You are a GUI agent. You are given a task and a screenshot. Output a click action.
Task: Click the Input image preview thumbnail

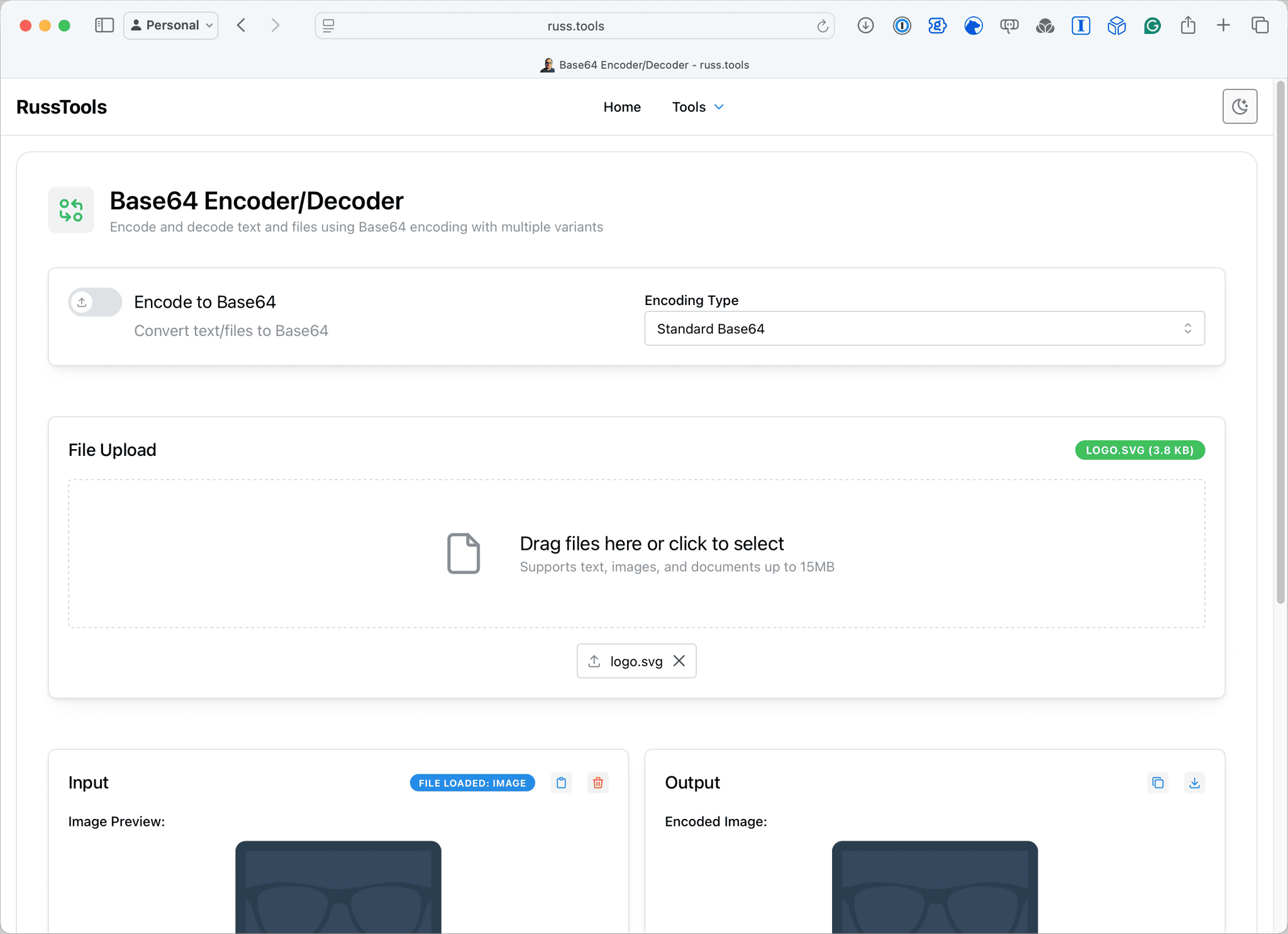[x=338, y=887]
